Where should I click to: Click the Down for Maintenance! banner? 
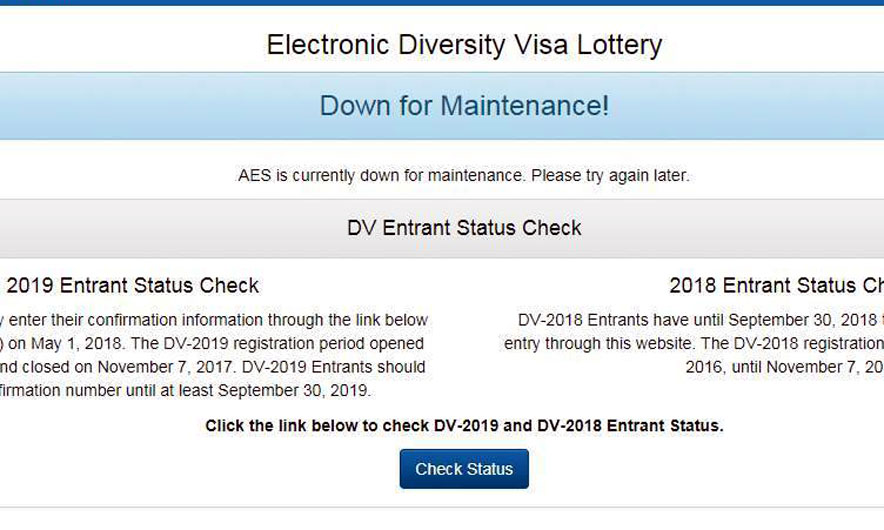tap(464, 105)
